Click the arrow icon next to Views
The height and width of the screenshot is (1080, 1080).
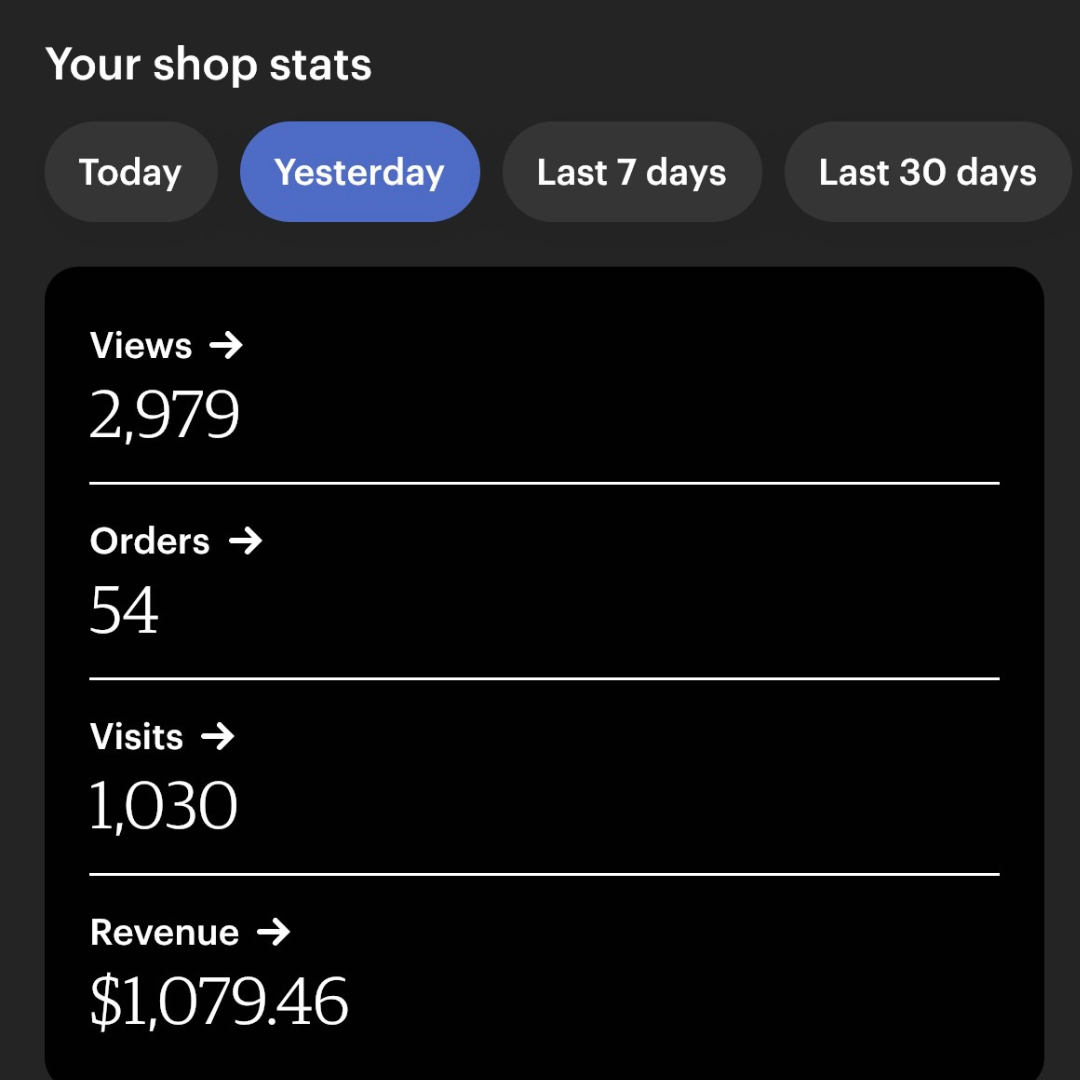tap(226, 345)
